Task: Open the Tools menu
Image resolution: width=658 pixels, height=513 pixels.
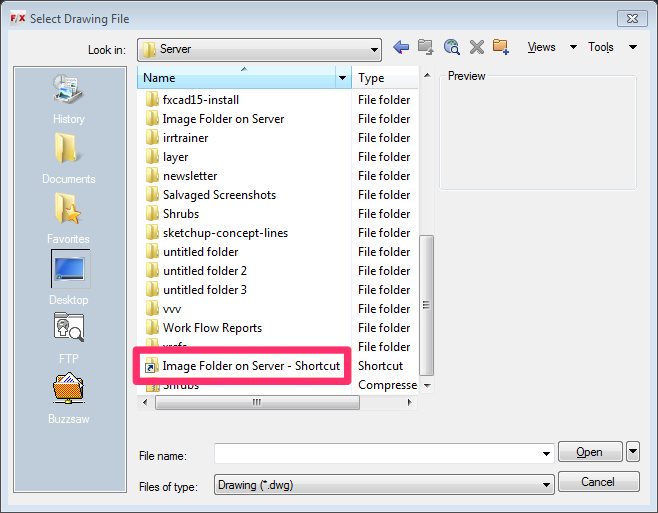Action: click(x=601, y=47)
